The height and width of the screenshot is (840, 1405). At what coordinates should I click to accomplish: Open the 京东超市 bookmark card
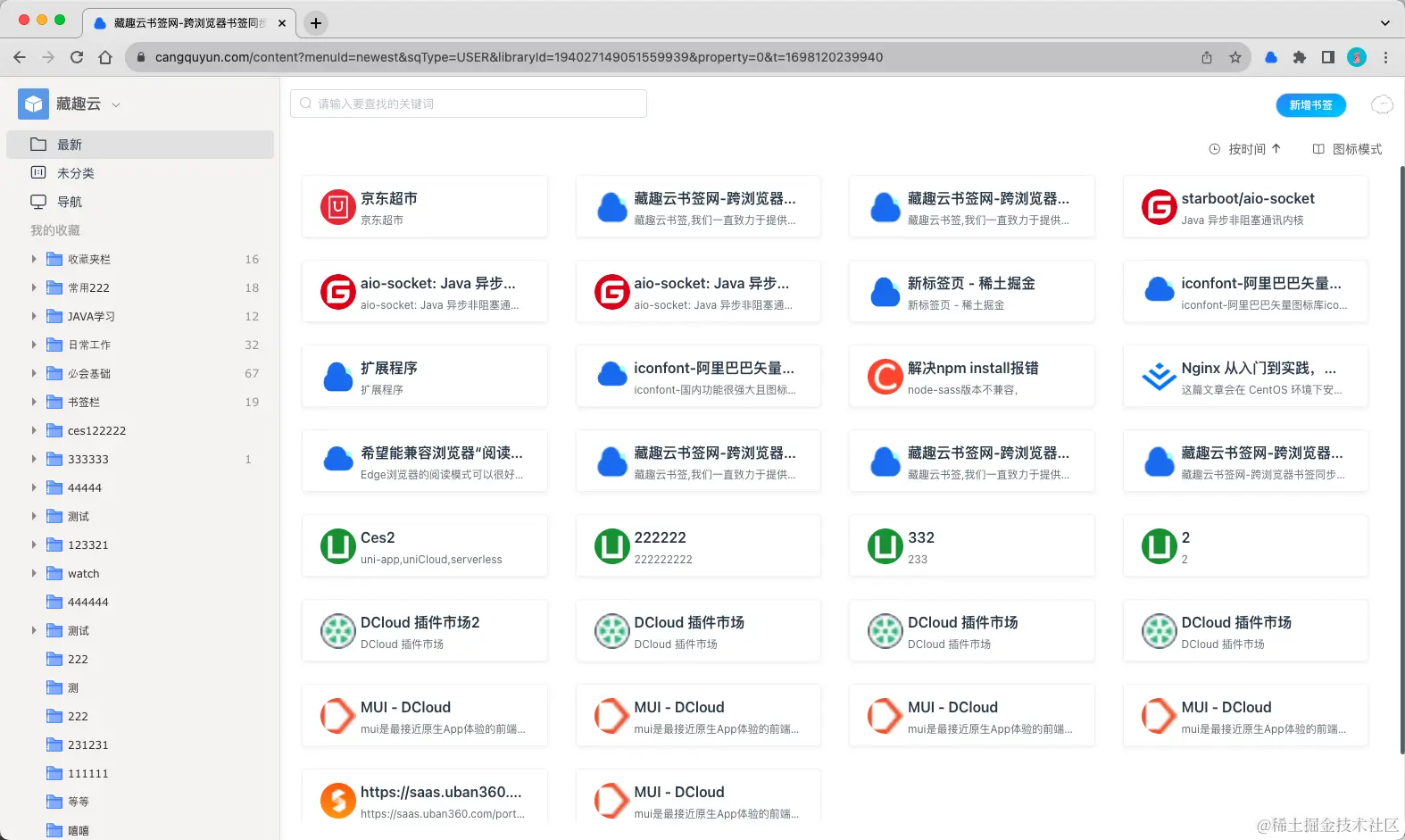[x=425, y=207]
